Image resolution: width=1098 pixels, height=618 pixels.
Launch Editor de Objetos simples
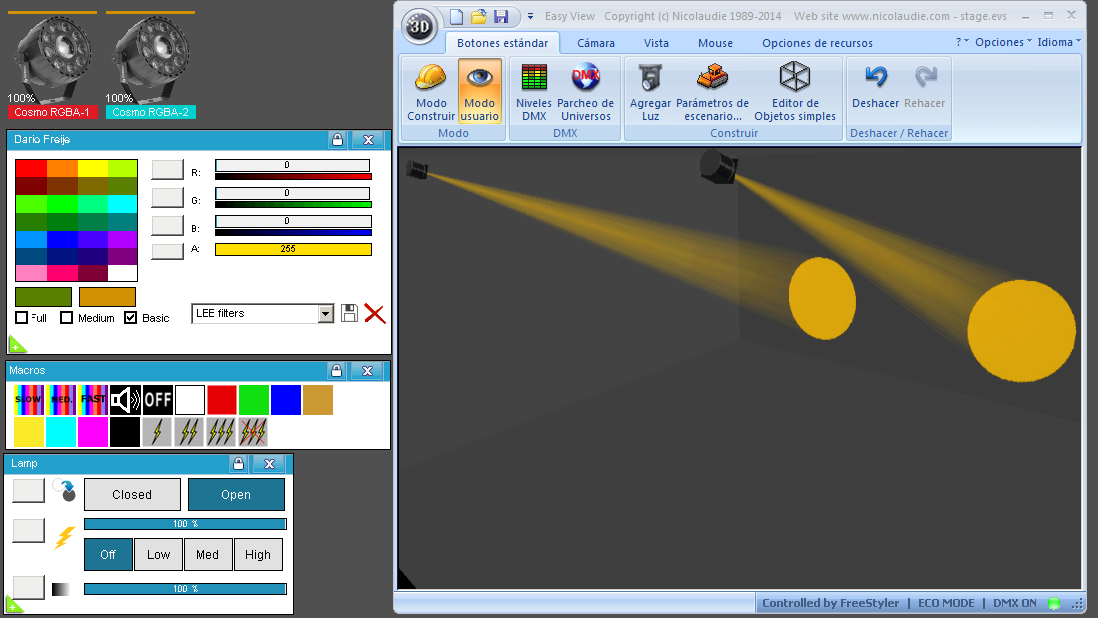pyautogui.click(x=795, y=92)
